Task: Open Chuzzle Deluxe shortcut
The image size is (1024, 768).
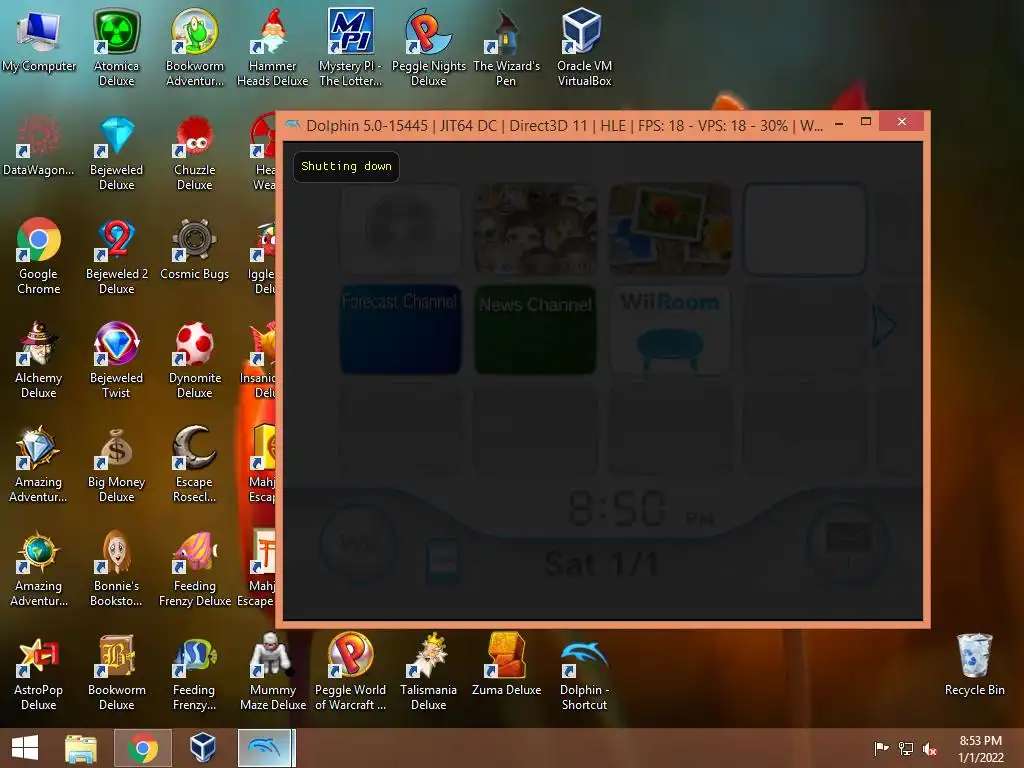Action: 195,153
